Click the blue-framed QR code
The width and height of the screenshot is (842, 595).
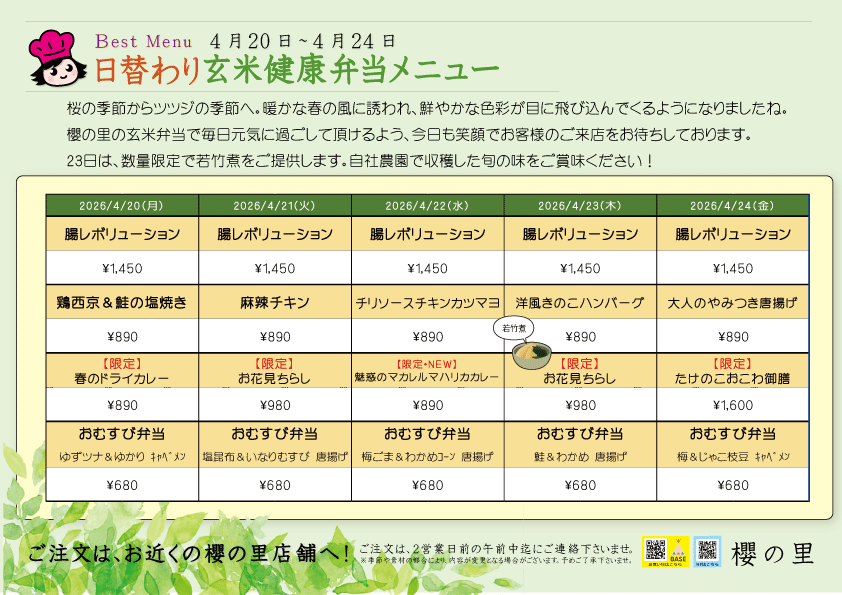pos(707,550)
